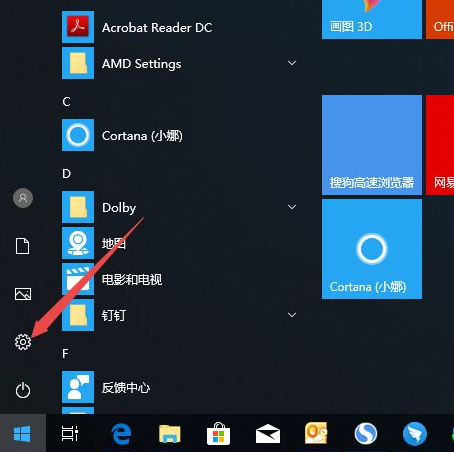Open the Documents icon in Start sidebar

(x=23, y=246)
